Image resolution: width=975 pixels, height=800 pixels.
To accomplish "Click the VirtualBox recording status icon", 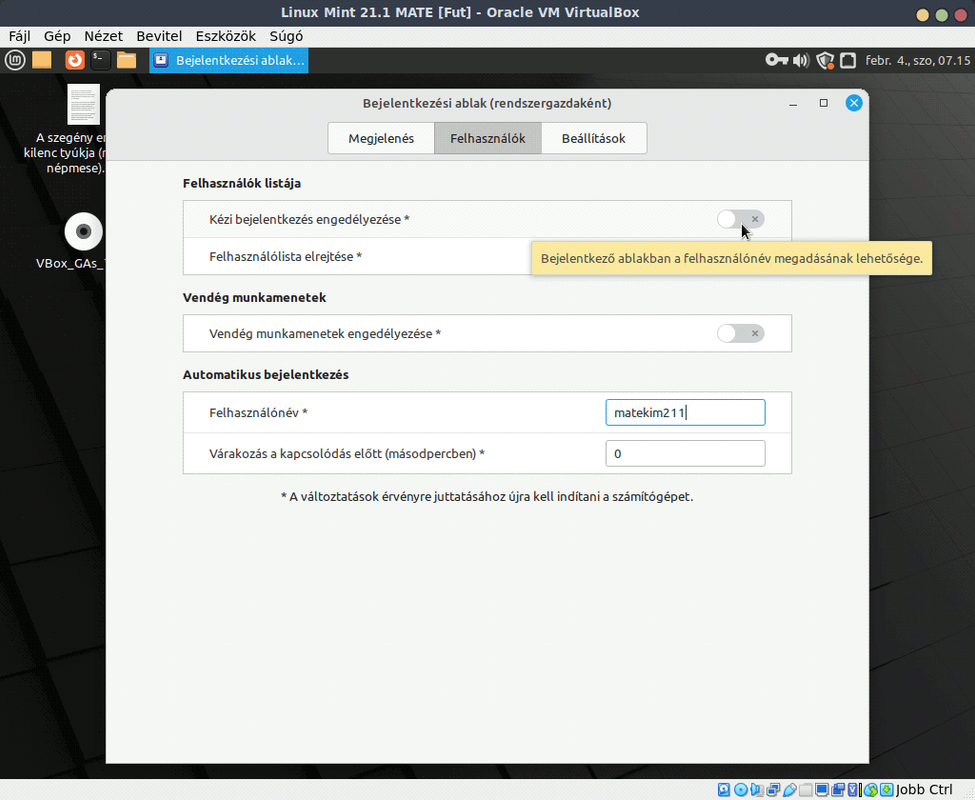I will (x=838, y=789).
